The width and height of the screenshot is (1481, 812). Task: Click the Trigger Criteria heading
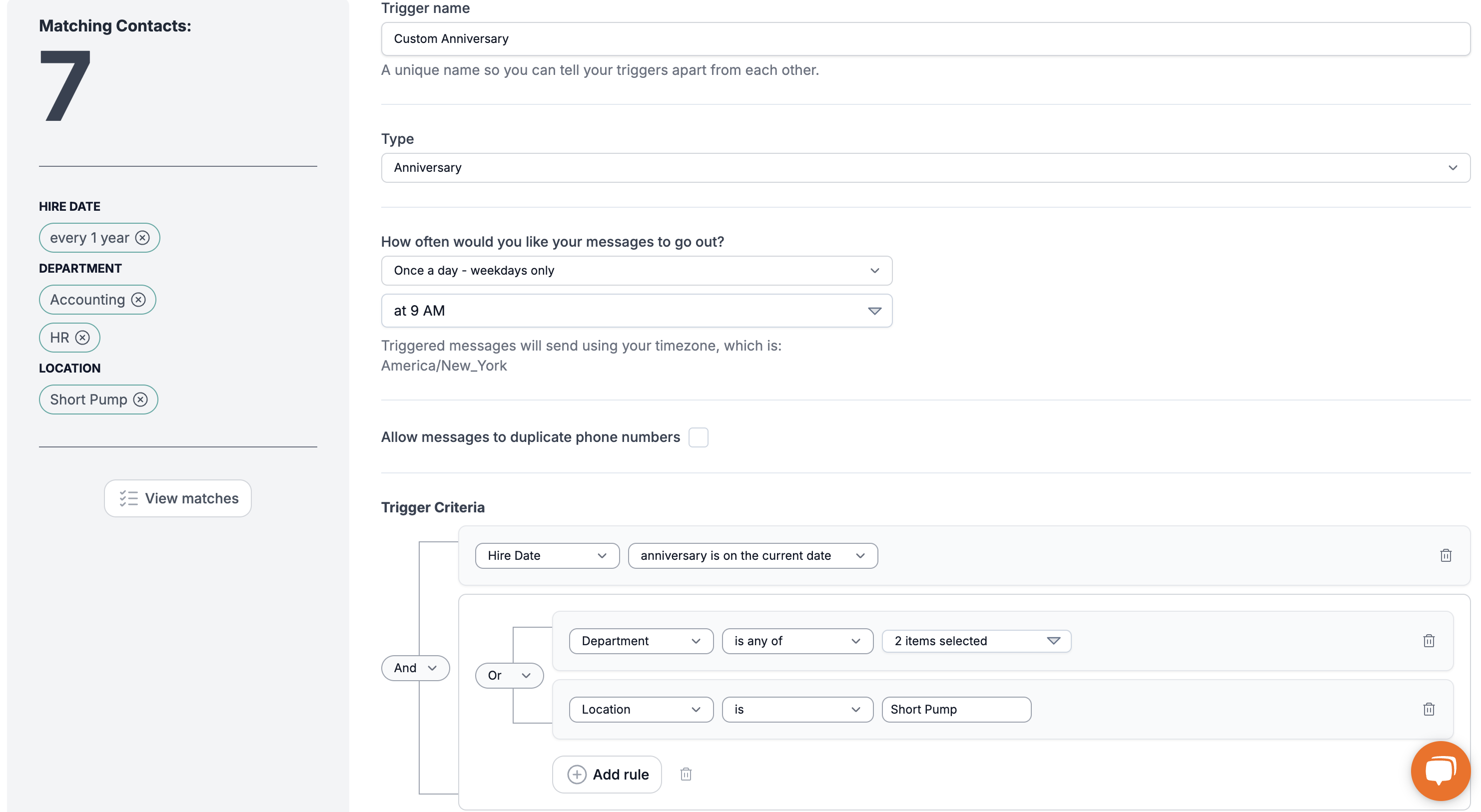pyautogui.click(x=432, y=507)
